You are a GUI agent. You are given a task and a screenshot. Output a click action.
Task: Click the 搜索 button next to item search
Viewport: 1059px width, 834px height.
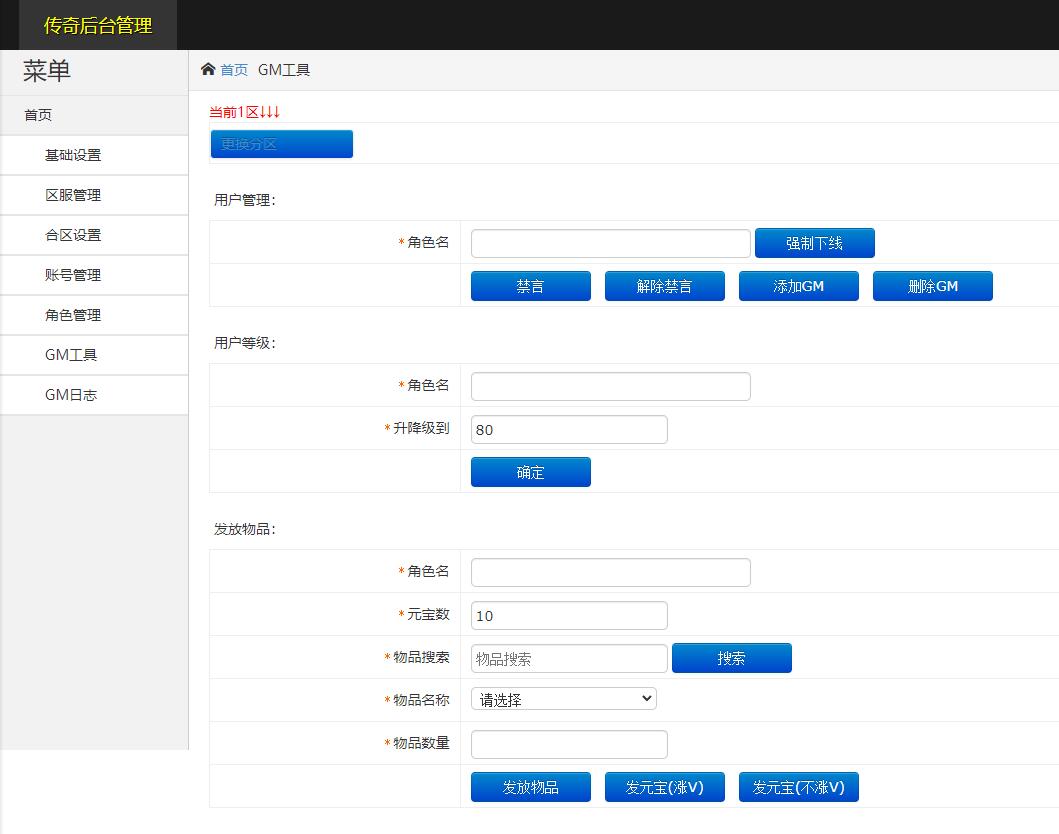coord(731,657)
